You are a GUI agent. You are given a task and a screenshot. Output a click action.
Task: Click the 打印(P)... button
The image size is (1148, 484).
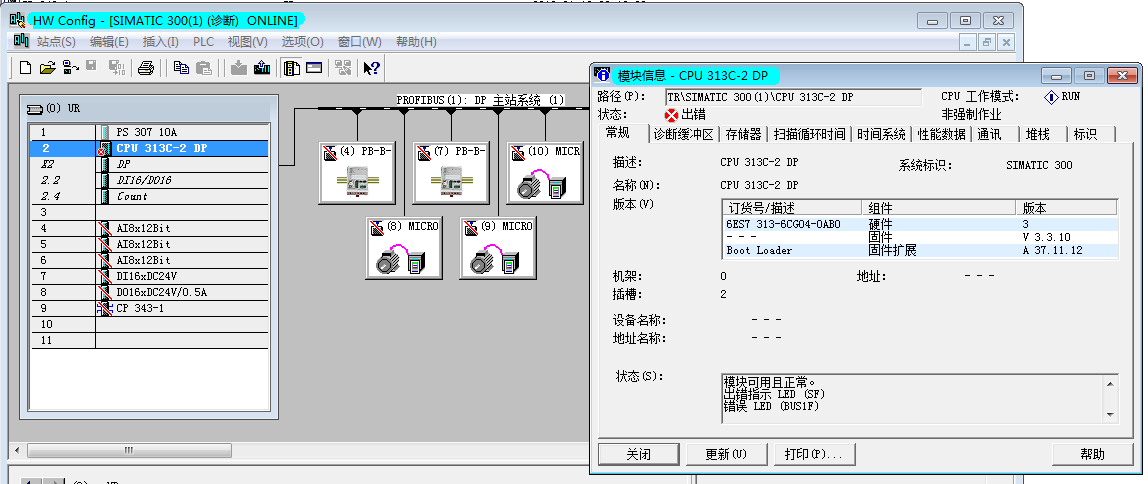pyautogui.click(x=814, y=454)
